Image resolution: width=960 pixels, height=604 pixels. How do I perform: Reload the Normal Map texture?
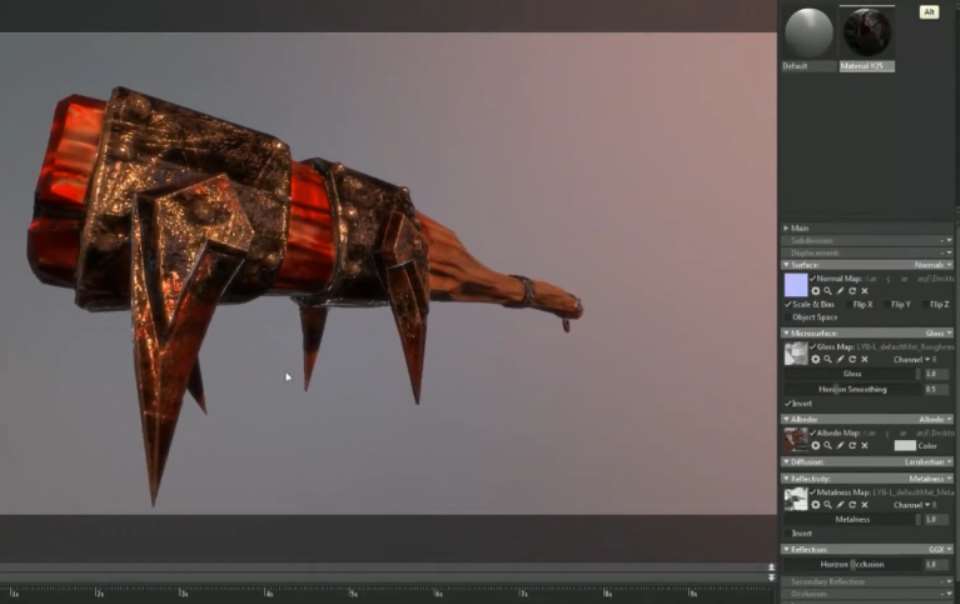pos(852,291)
